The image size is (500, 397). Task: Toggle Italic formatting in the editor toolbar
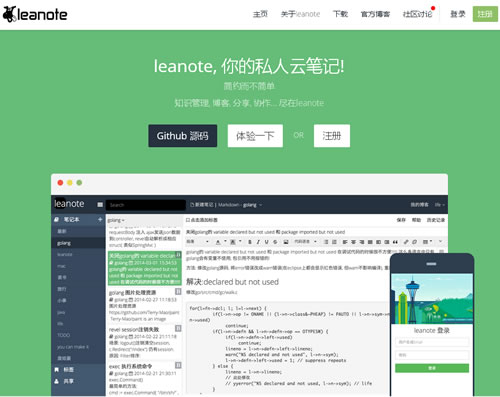pos(258,242)
